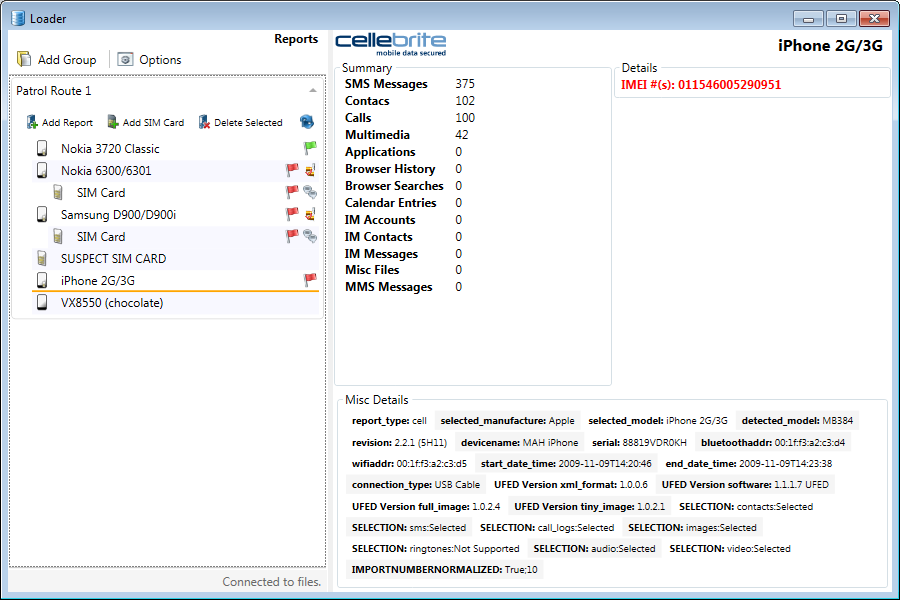This screenshot has width=900, height=600.
Task: Click the Browser Searches summary row
Action: coord(403,186)
